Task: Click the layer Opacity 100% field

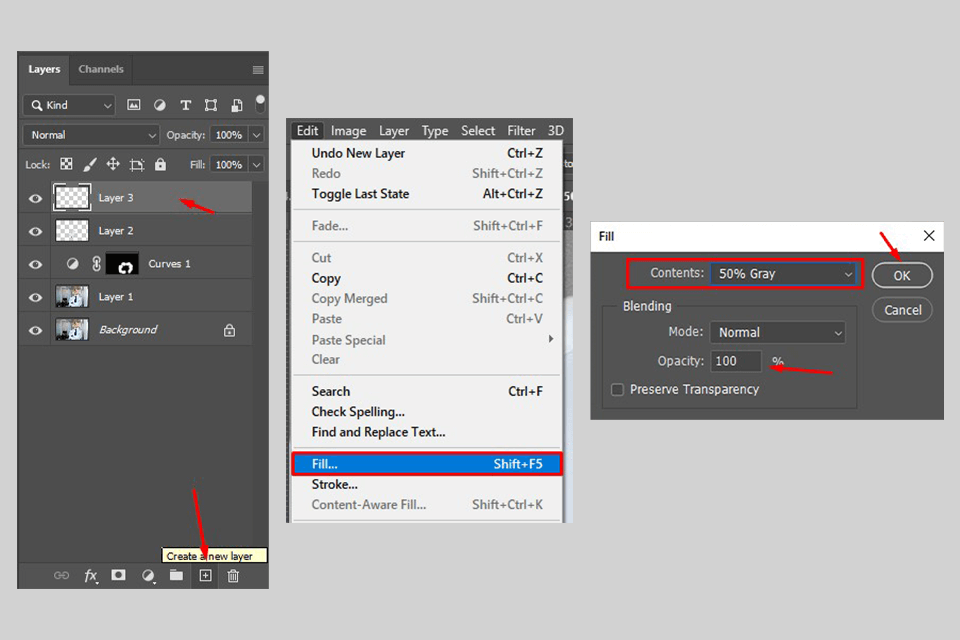Action: (229, 135)
